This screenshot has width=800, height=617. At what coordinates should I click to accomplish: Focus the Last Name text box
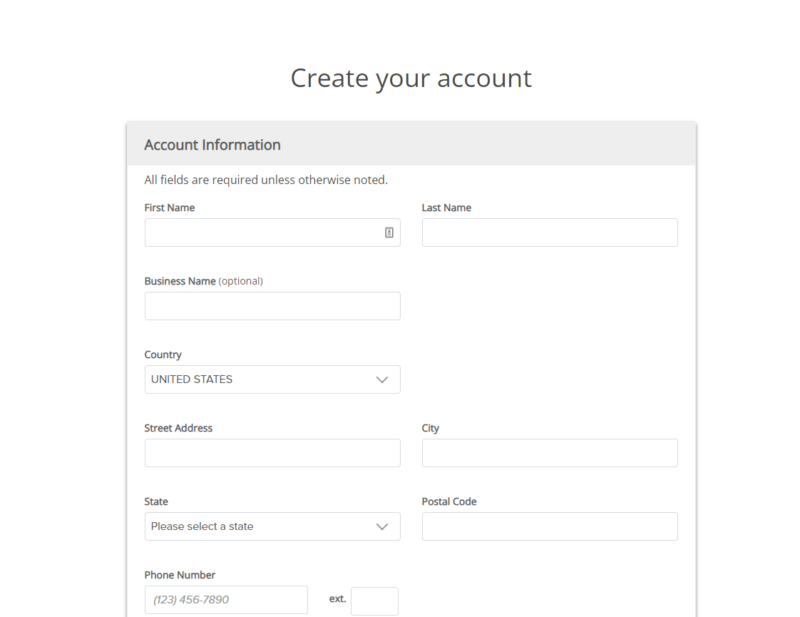[549, 232]
